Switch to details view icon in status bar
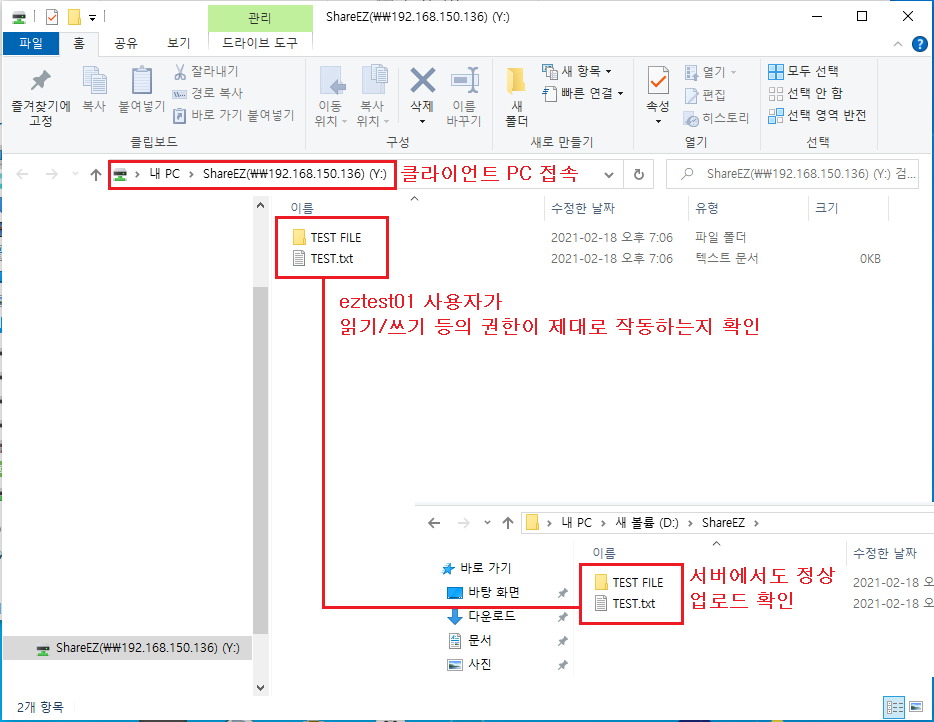 click(x=895, y=707)
